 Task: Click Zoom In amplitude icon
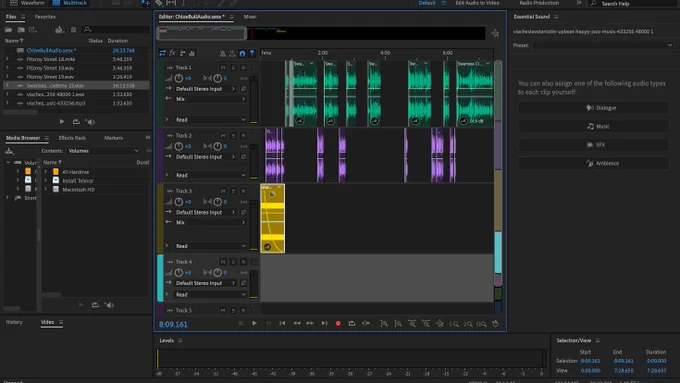[384, 324]
